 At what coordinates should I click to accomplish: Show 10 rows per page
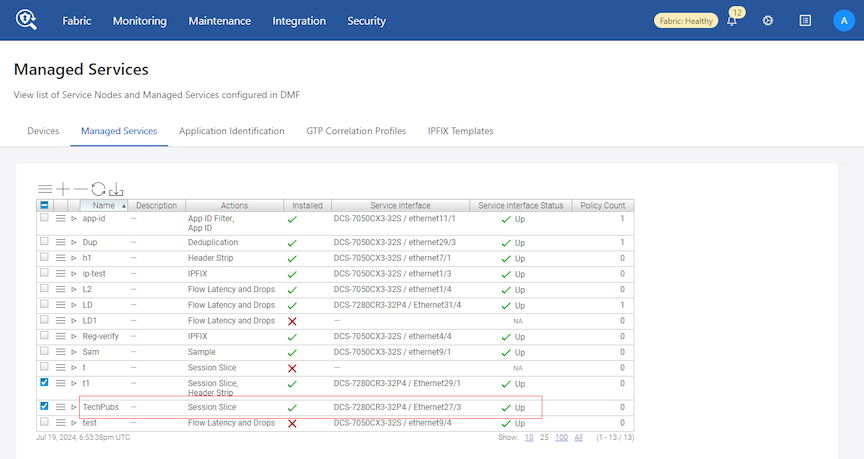(529, 438)
